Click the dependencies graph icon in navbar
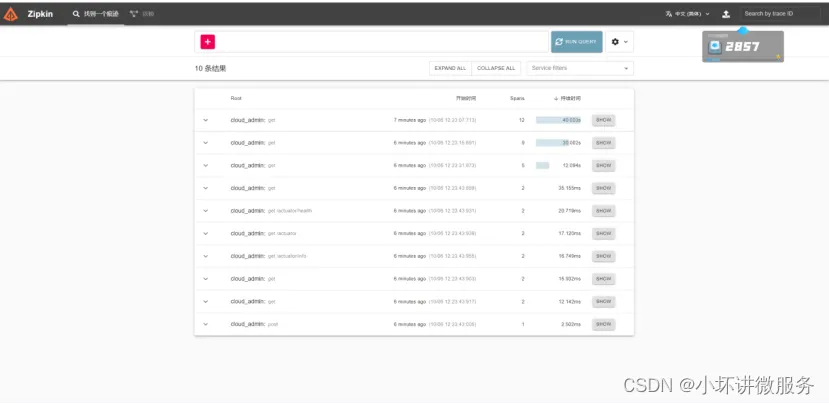 coord(134,14)
